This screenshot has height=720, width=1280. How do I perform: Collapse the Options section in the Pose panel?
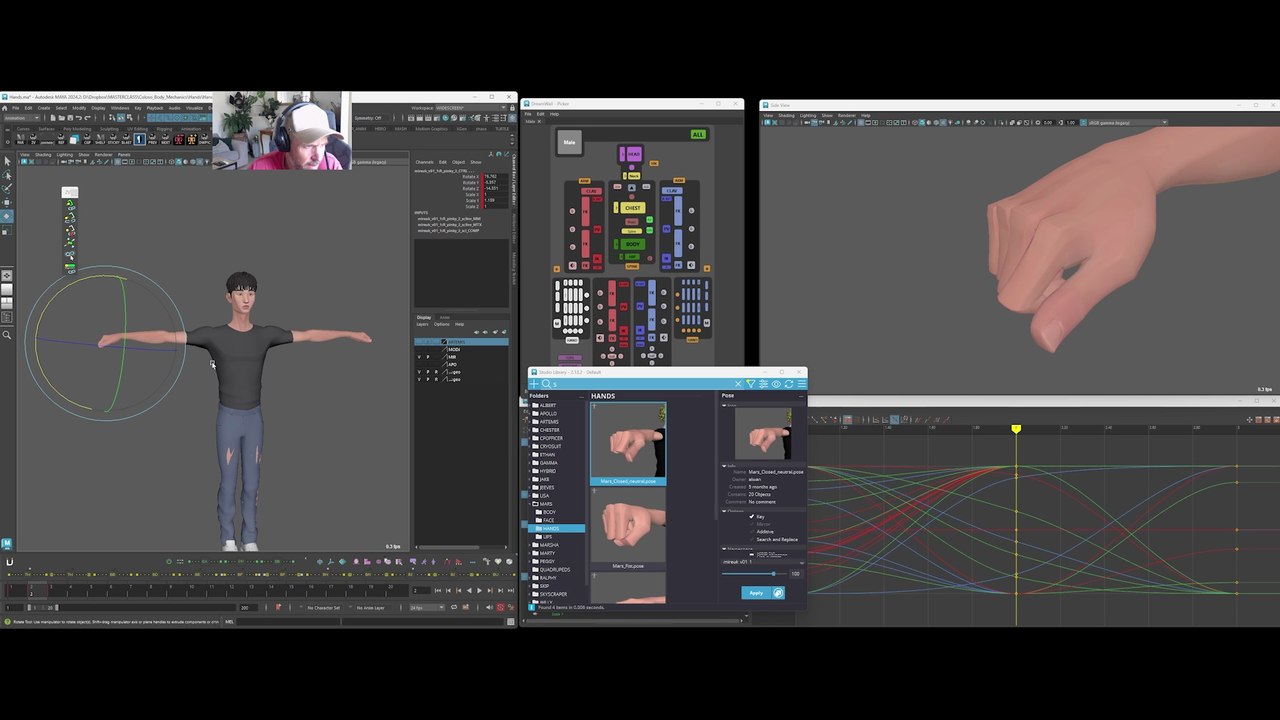point(724,511)
